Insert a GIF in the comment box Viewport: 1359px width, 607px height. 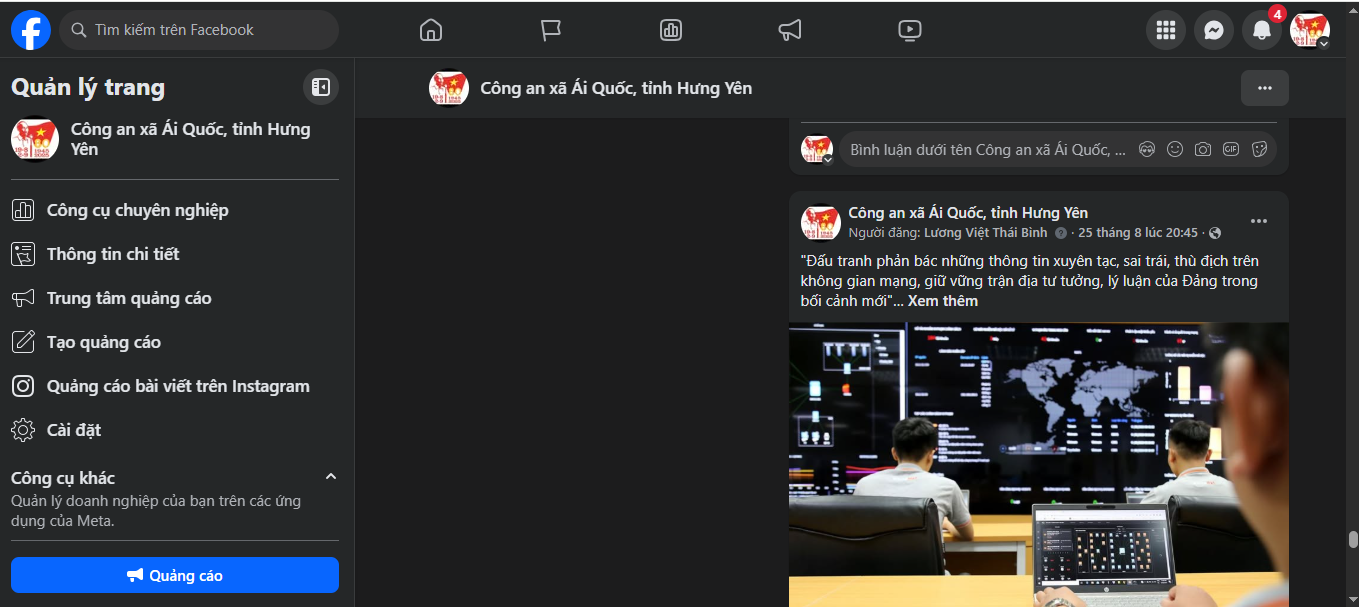[1231, 149]
